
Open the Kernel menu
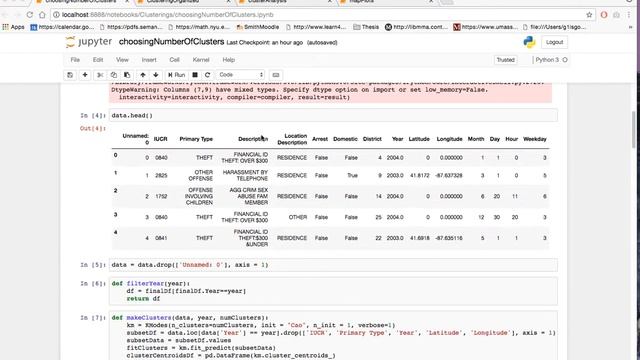(x=201, y=60)
